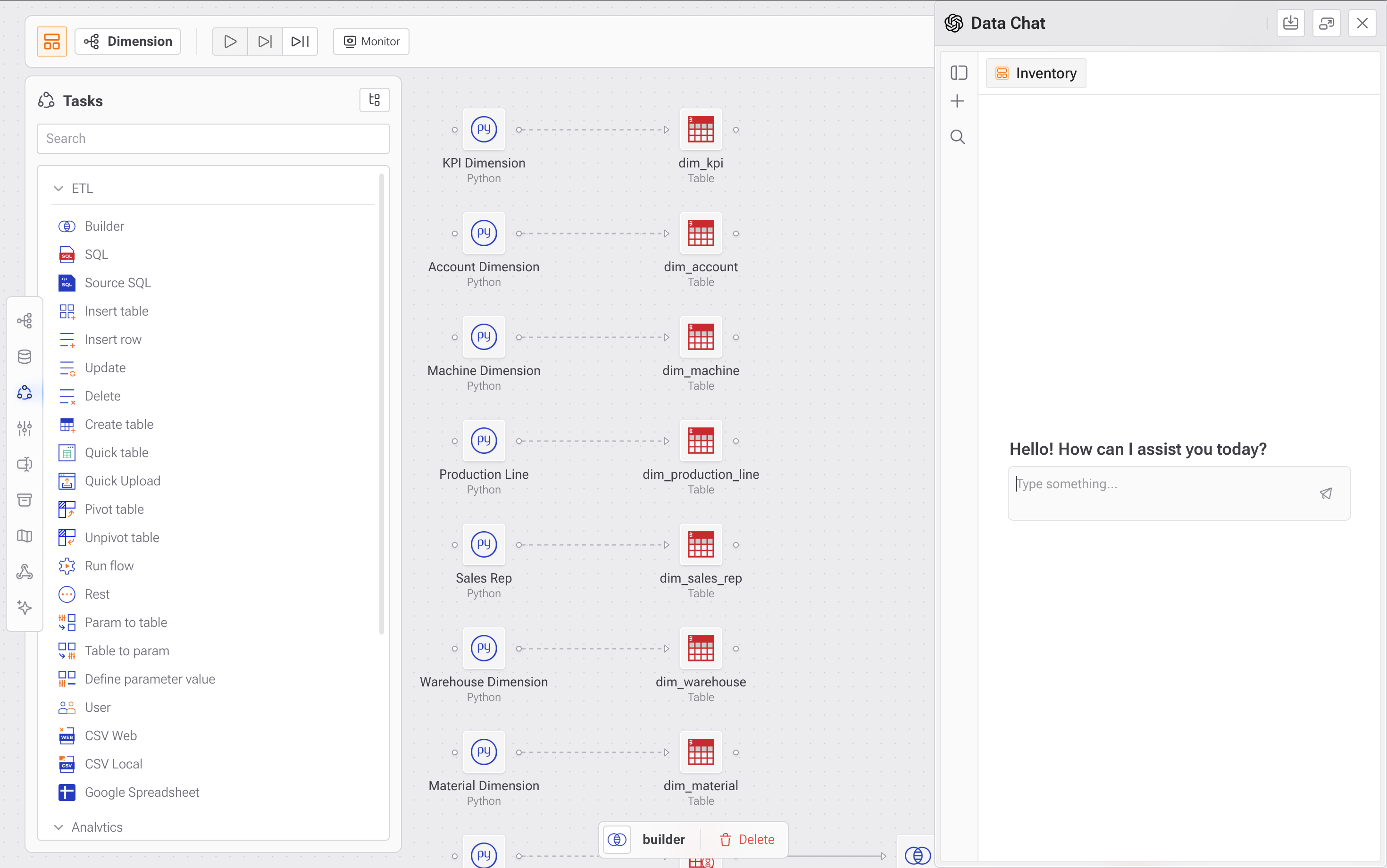Screen dimensions: 1387x868
Task: Click the Google Spreadsheet task icon
Action: (67, 792)
